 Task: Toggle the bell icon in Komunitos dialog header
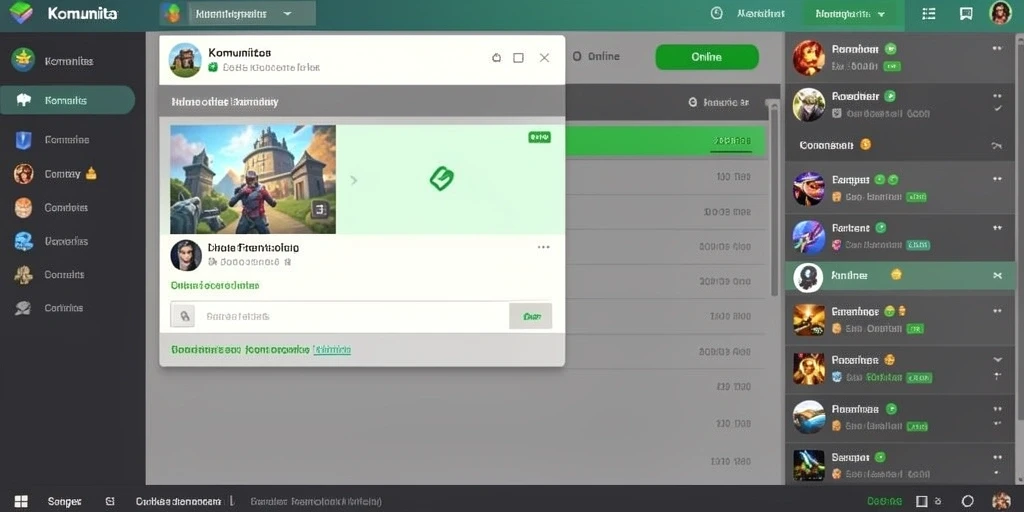click(x=496, y=57)
